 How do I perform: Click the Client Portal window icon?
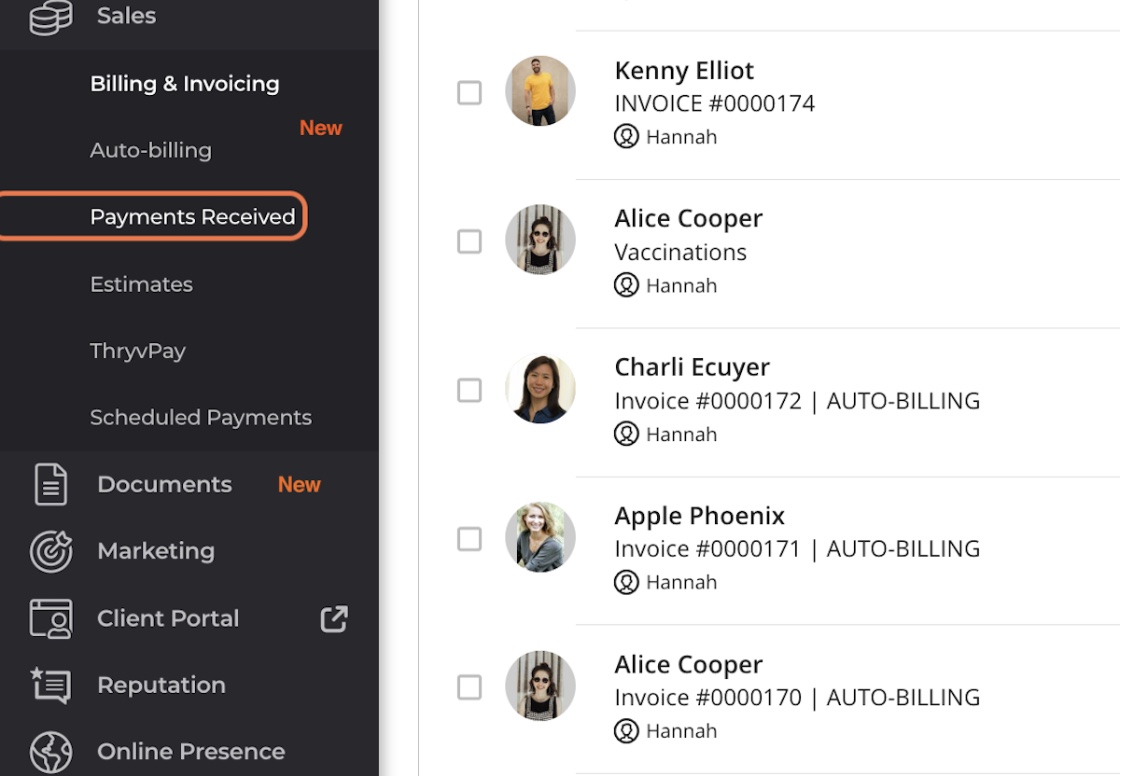pyautogui.click(x=51, y=618)
